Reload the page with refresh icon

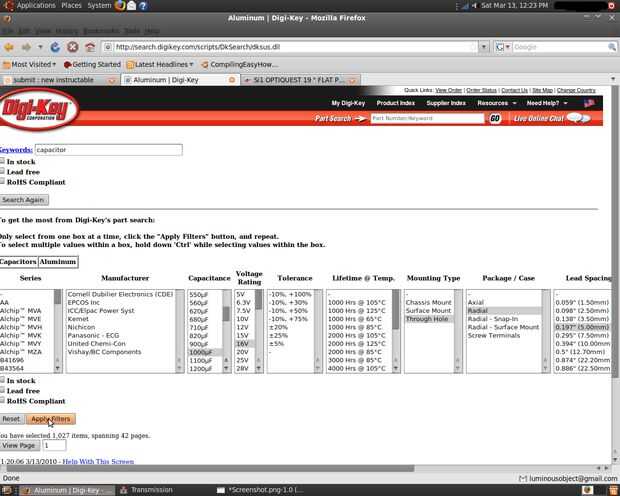coord(55,47)
